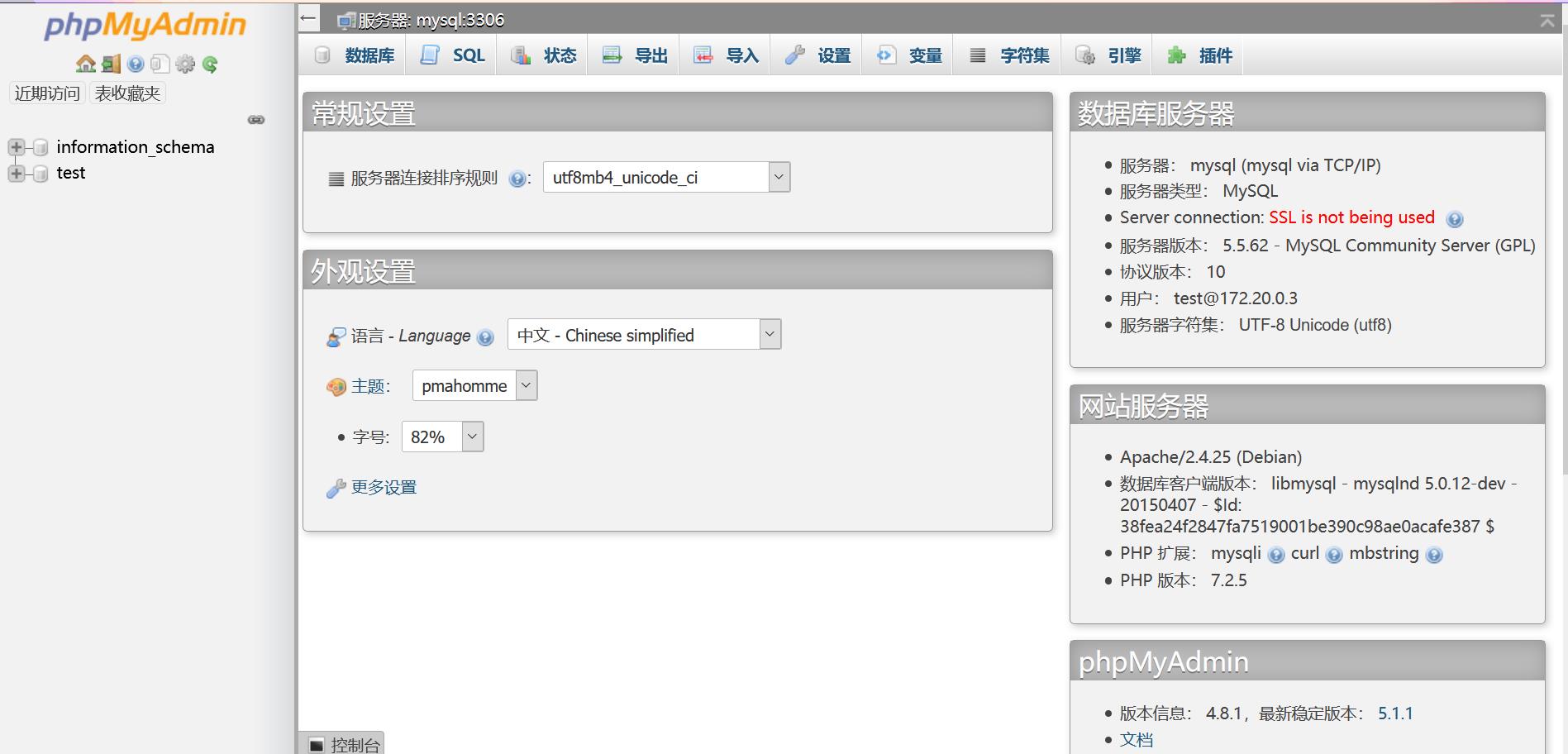This screenshot has height=754, width=1568.
Task: Click the latest stable version 5.1.1 link
Action: click(1395, 713)
